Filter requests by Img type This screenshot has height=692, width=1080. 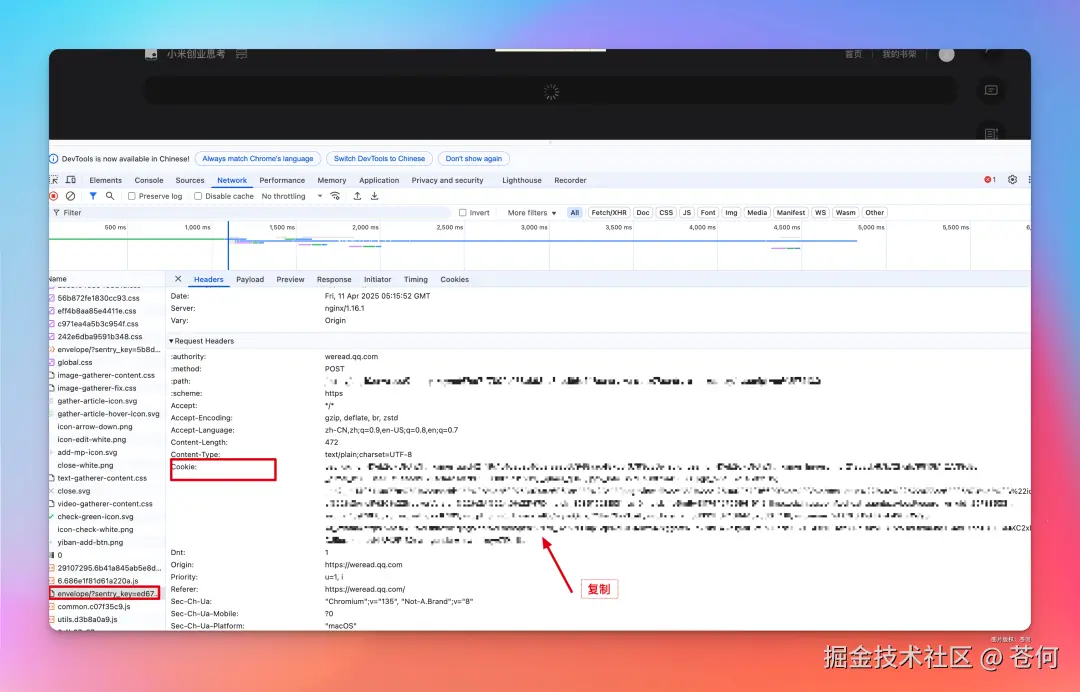(x=731, y=213)
